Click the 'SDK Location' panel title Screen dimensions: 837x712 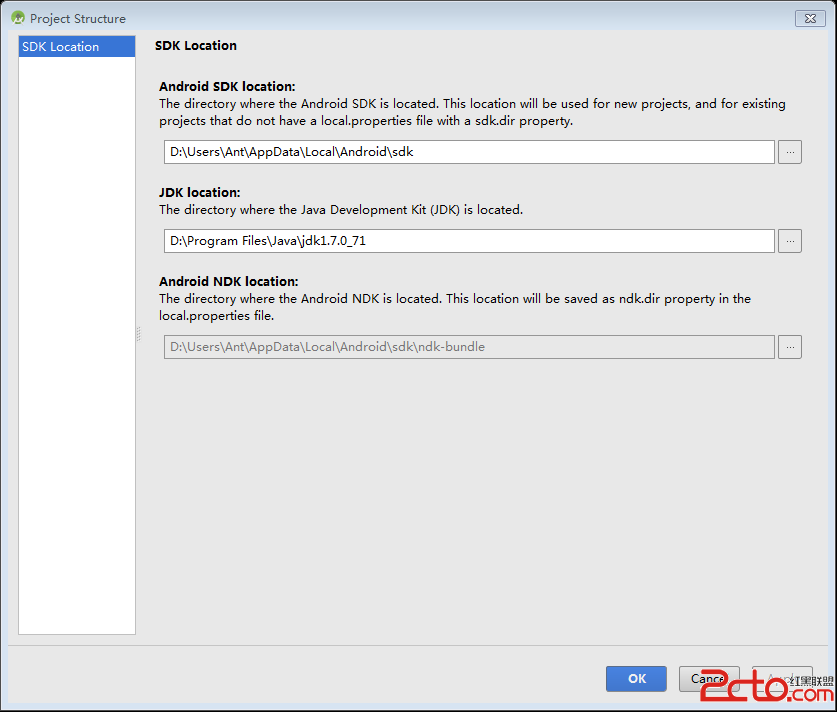[x=196, y=45]
